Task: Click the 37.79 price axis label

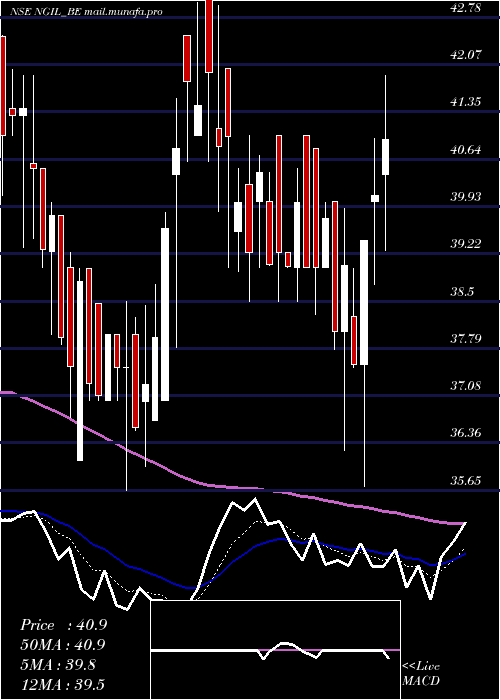Action: click(466, 339)
